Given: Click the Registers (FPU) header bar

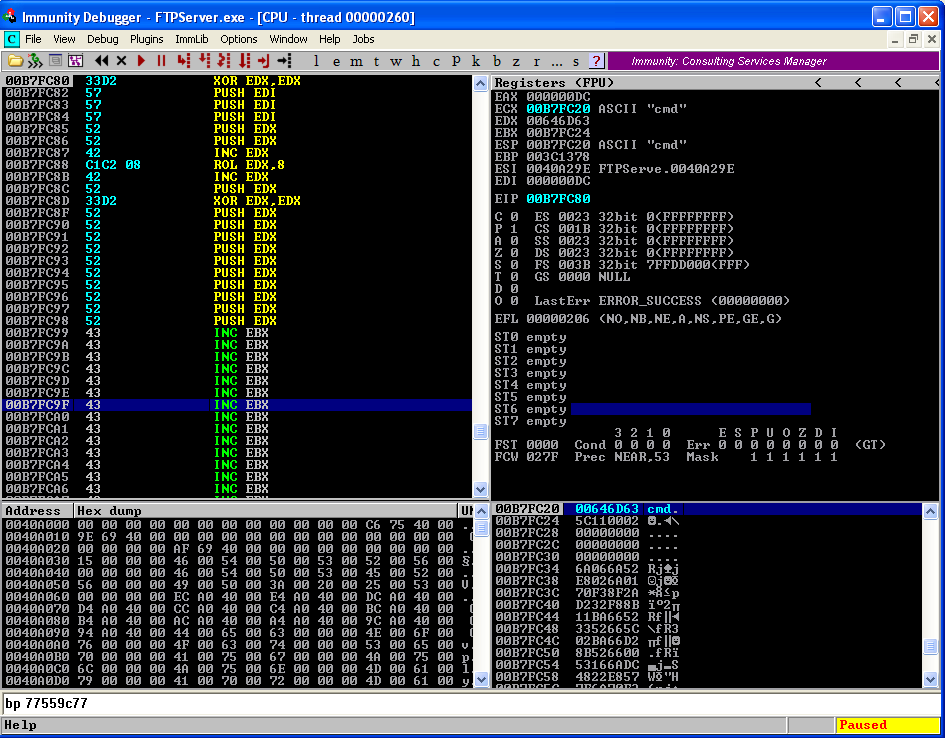Looking at the screenshot, I should (715, 83).
